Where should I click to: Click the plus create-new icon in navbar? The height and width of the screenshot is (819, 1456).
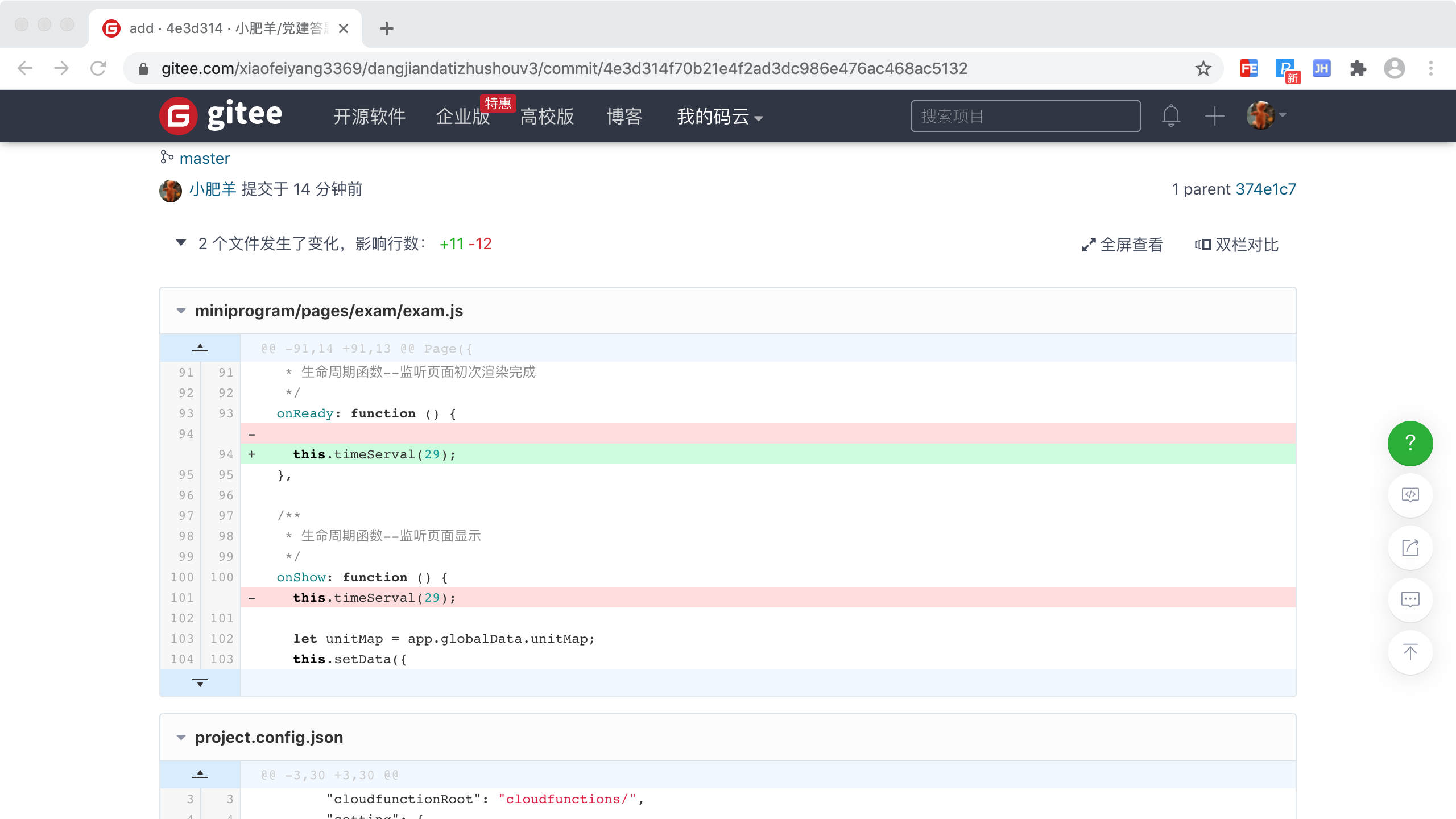1214,116
